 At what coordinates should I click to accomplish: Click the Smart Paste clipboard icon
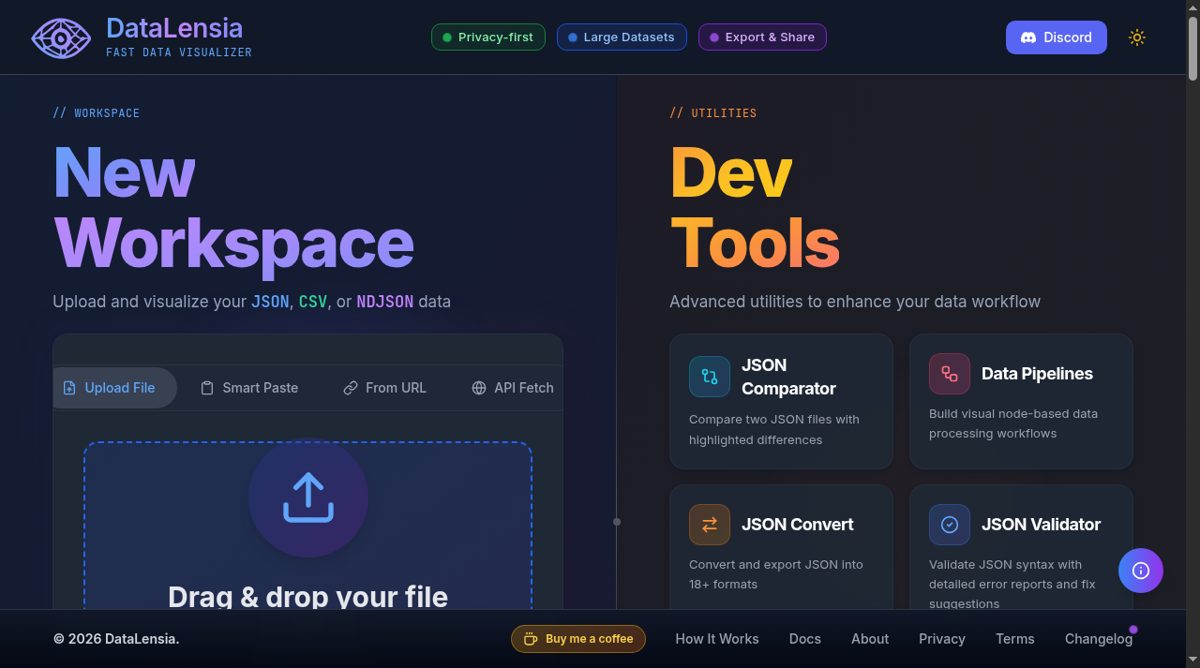pyautogui.click(x=207, y=388)
